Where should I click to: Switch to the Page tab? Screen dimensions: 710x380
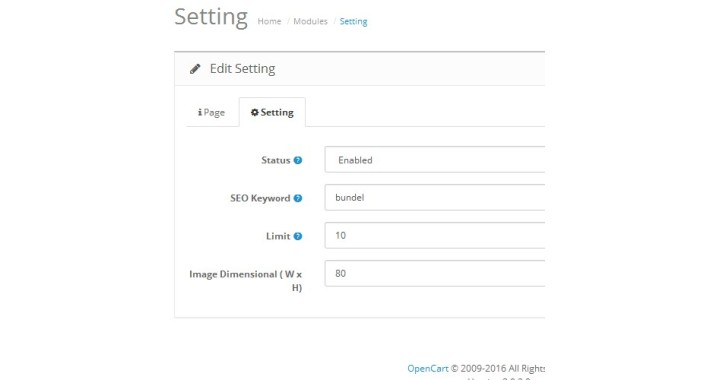point(212,112)
